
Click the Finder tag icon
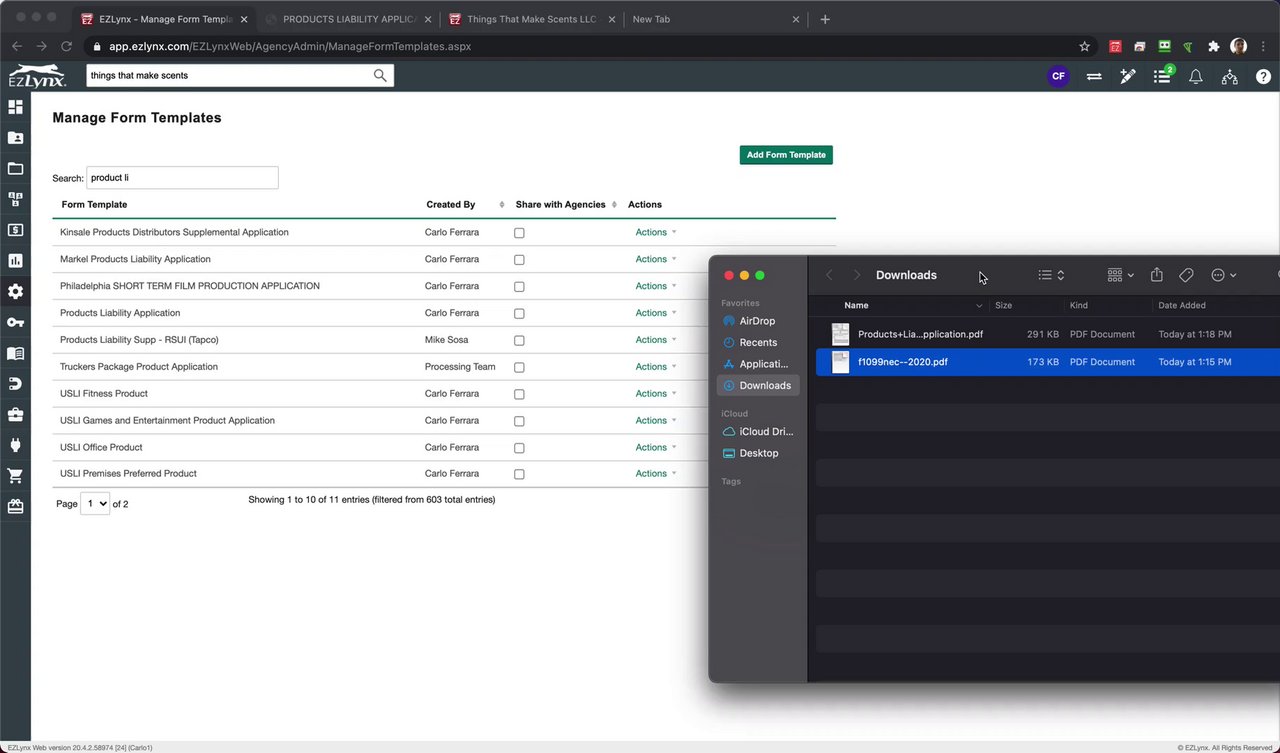pyautogui.click(x=1186, y=275)
